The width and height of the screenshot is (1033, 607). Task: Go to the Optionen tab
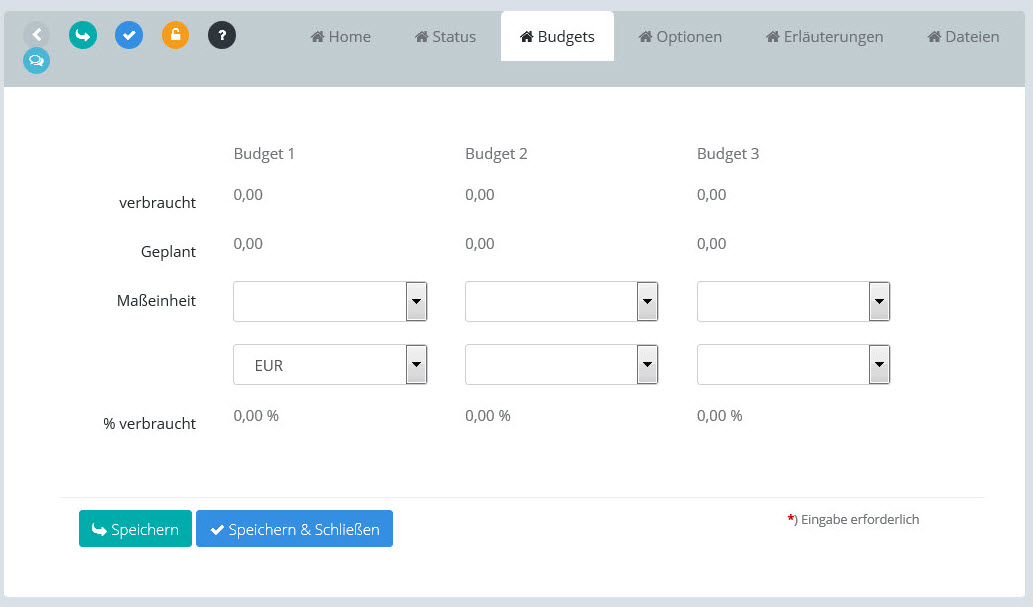tap(680, 37)
